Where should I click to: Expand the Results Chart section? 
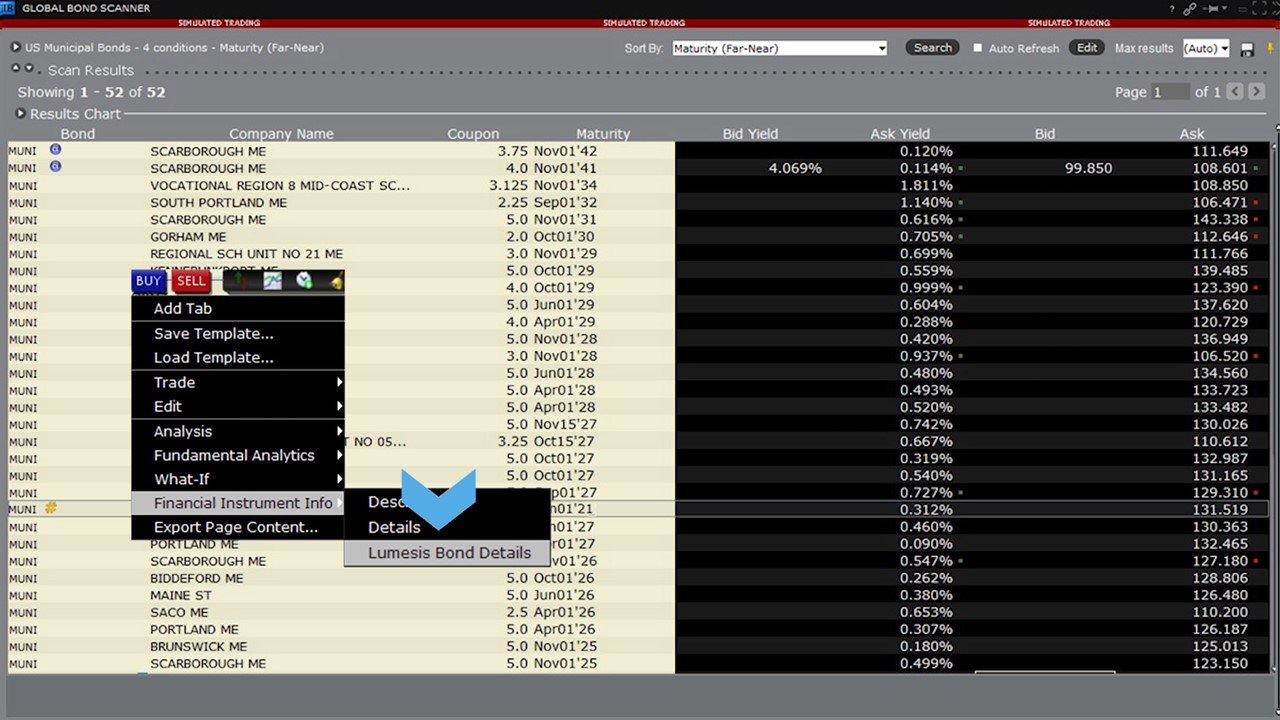(20, 114)
